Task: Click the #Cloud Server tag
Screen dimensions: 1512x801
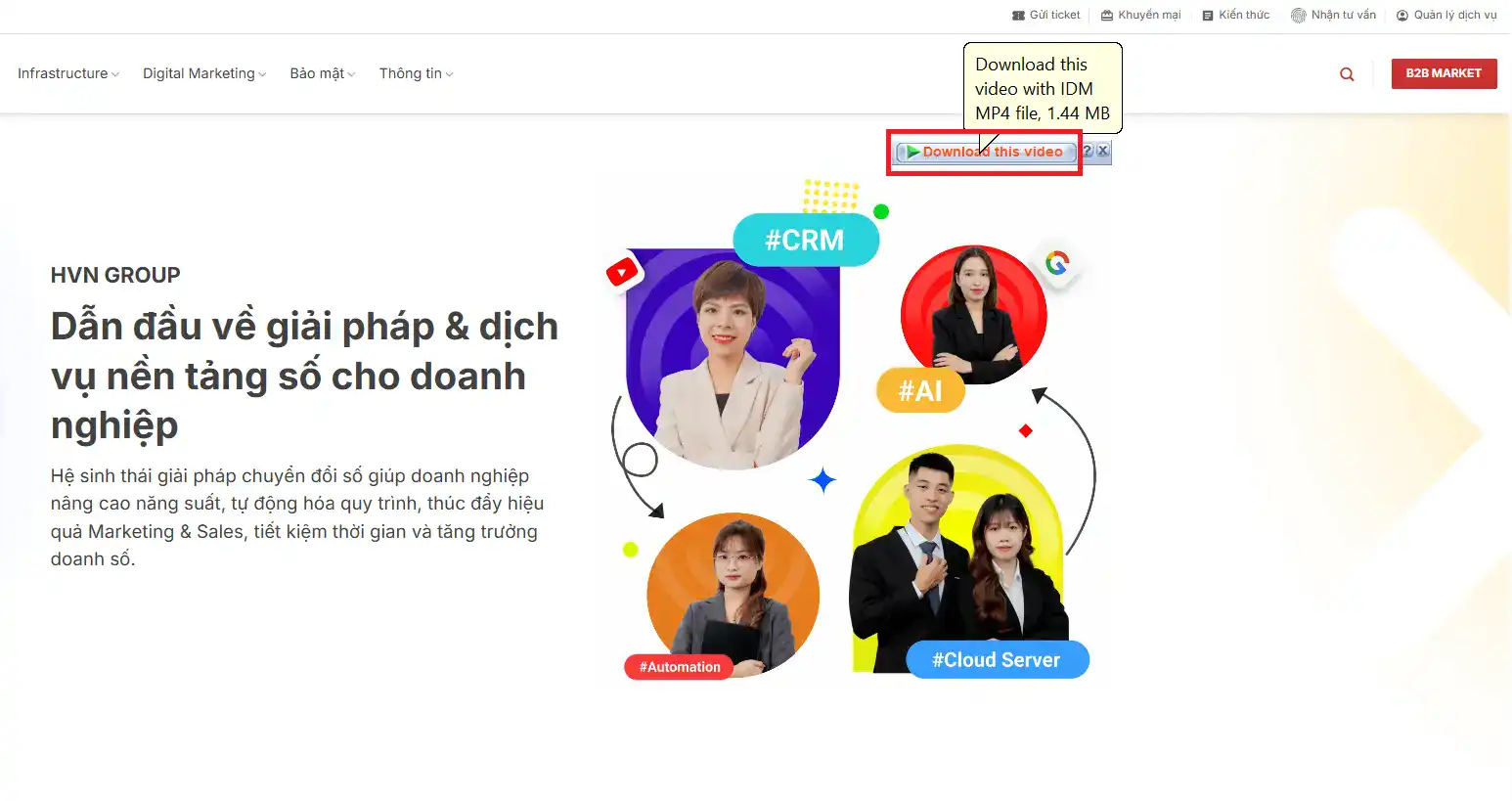Action: coord(997,660)
